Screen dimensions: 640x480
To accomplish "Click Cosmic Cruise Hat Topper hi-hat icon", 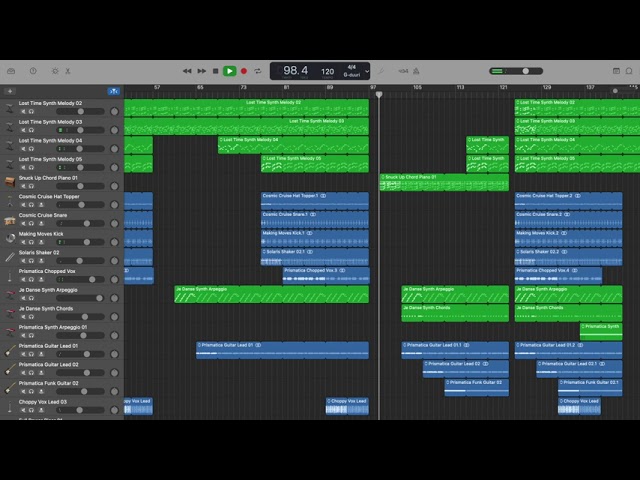I will pyautogui.click(x=10, y=201).
